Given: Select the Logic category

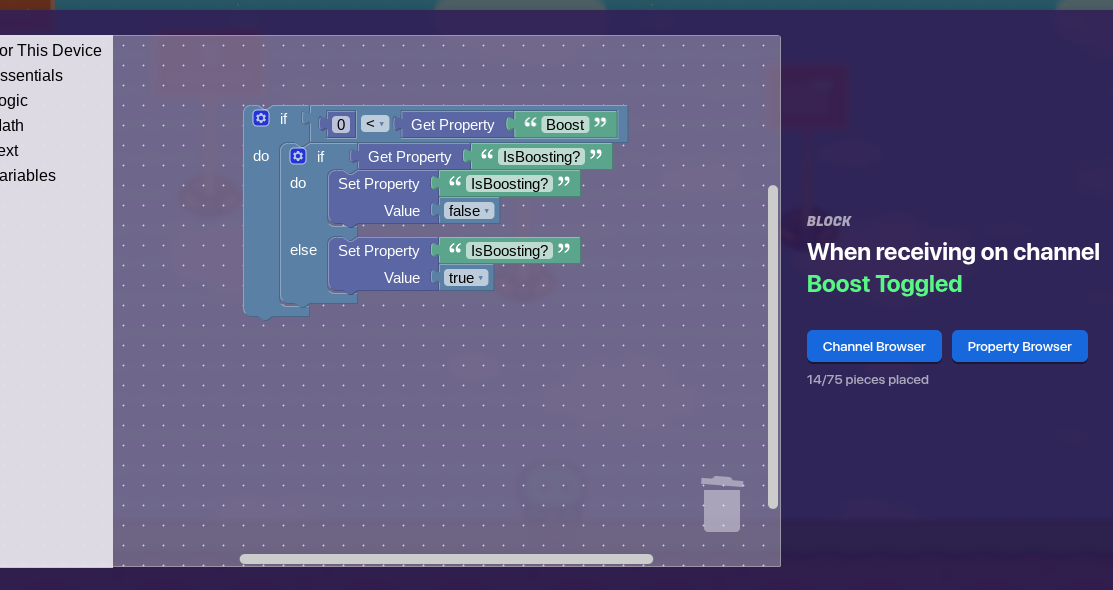Looking at the screenshot, I should (14, 100).
